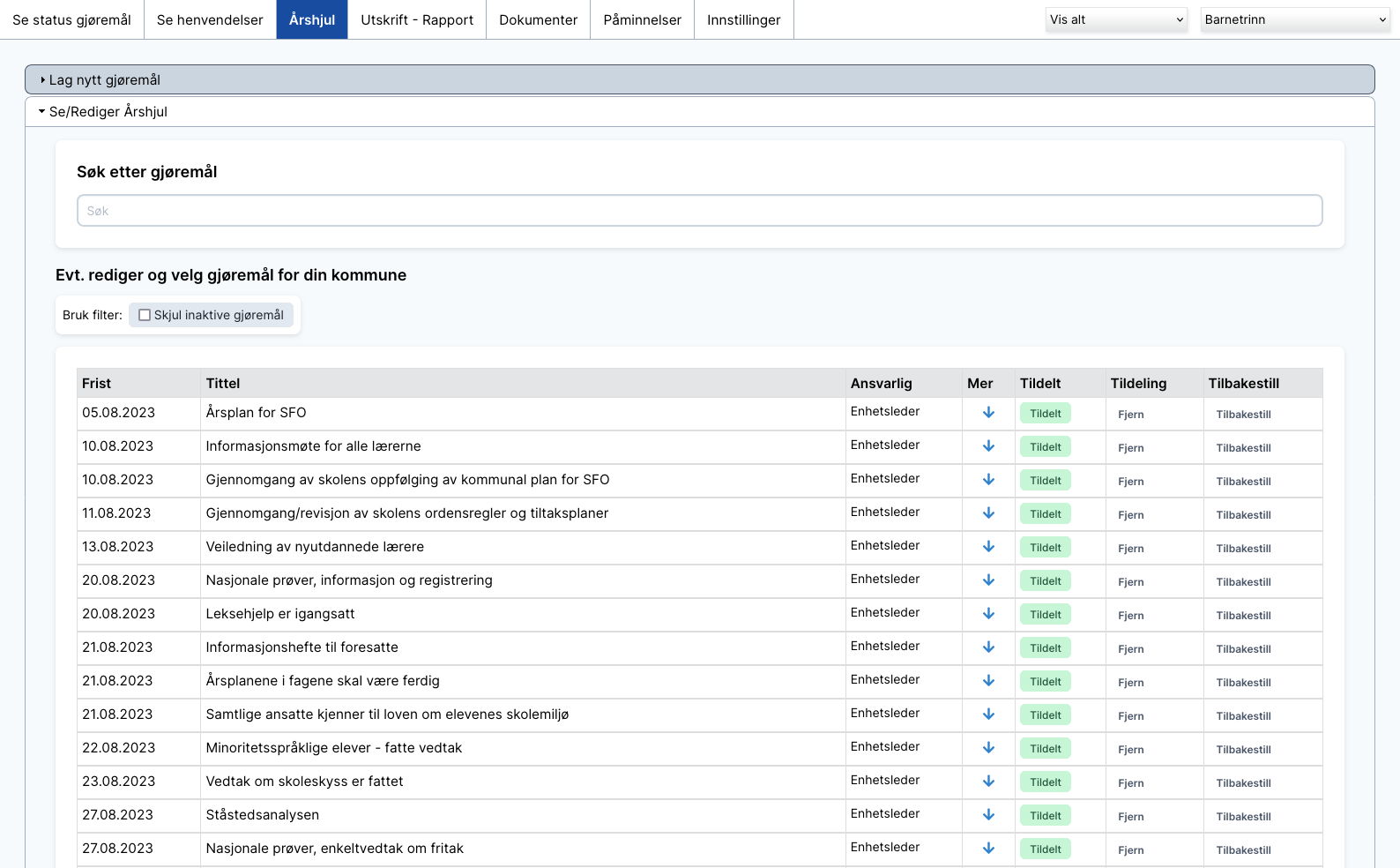Click Tilbakestill for Samtlige ansatte kjenner til loven

[1243, 716]
